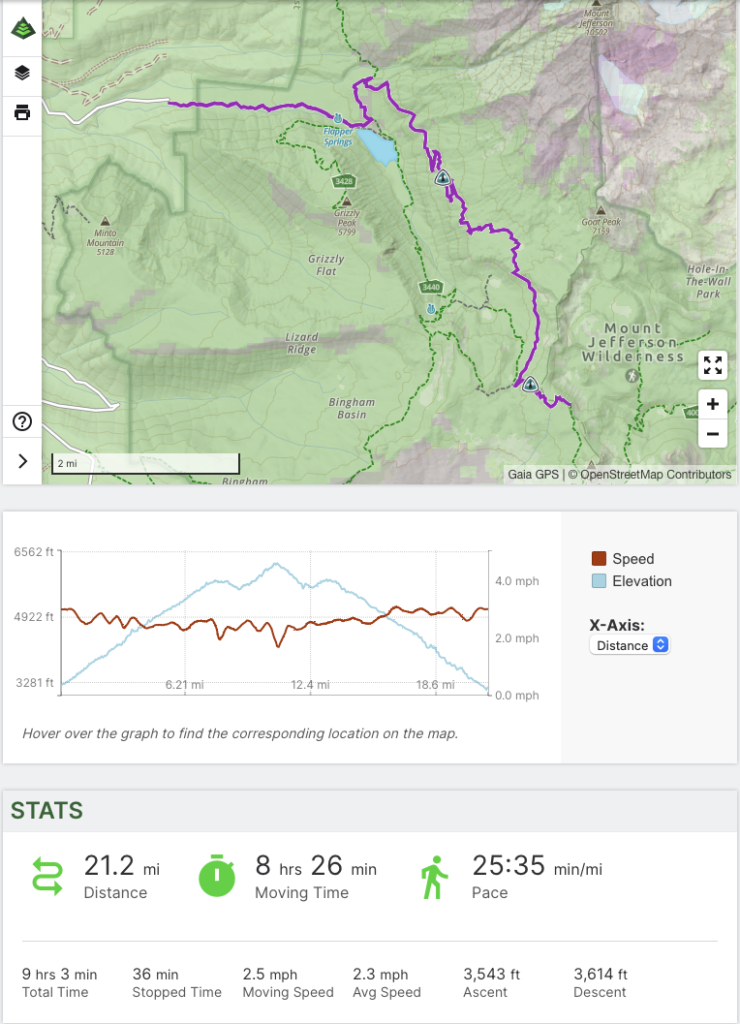
Task: Enter fullscreen map view
Action: click(712, 365)
